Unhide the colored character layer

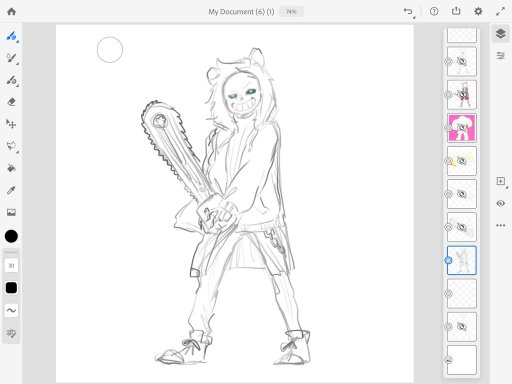point(462,95)
